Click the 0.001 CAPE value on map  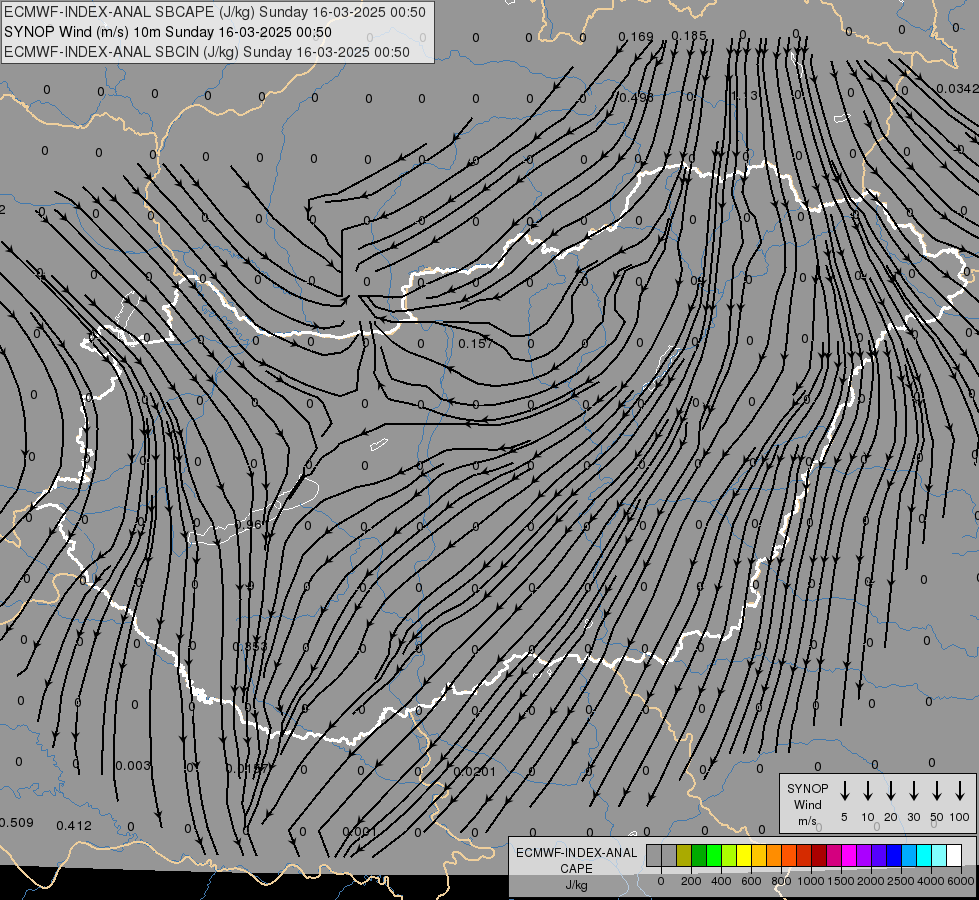point(360,832)
